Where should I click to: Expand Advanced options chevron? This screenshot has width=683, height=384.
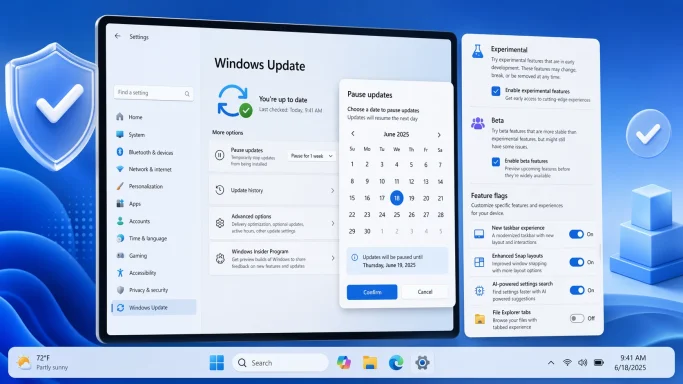click(x=332, y=223)
